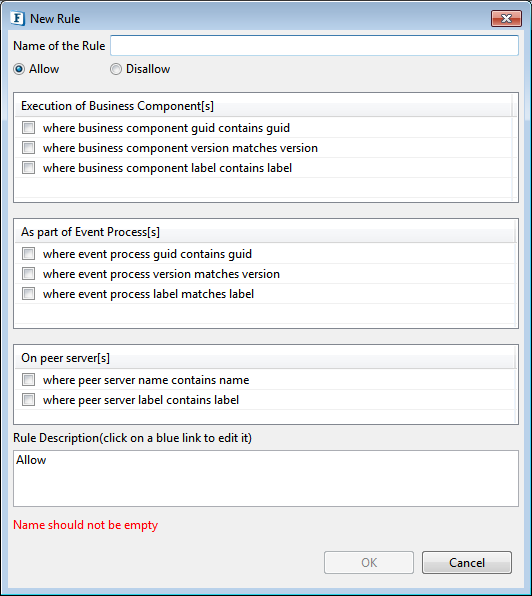Enable peer server name contains name
The image size is (532, 596).
point(28,380)
